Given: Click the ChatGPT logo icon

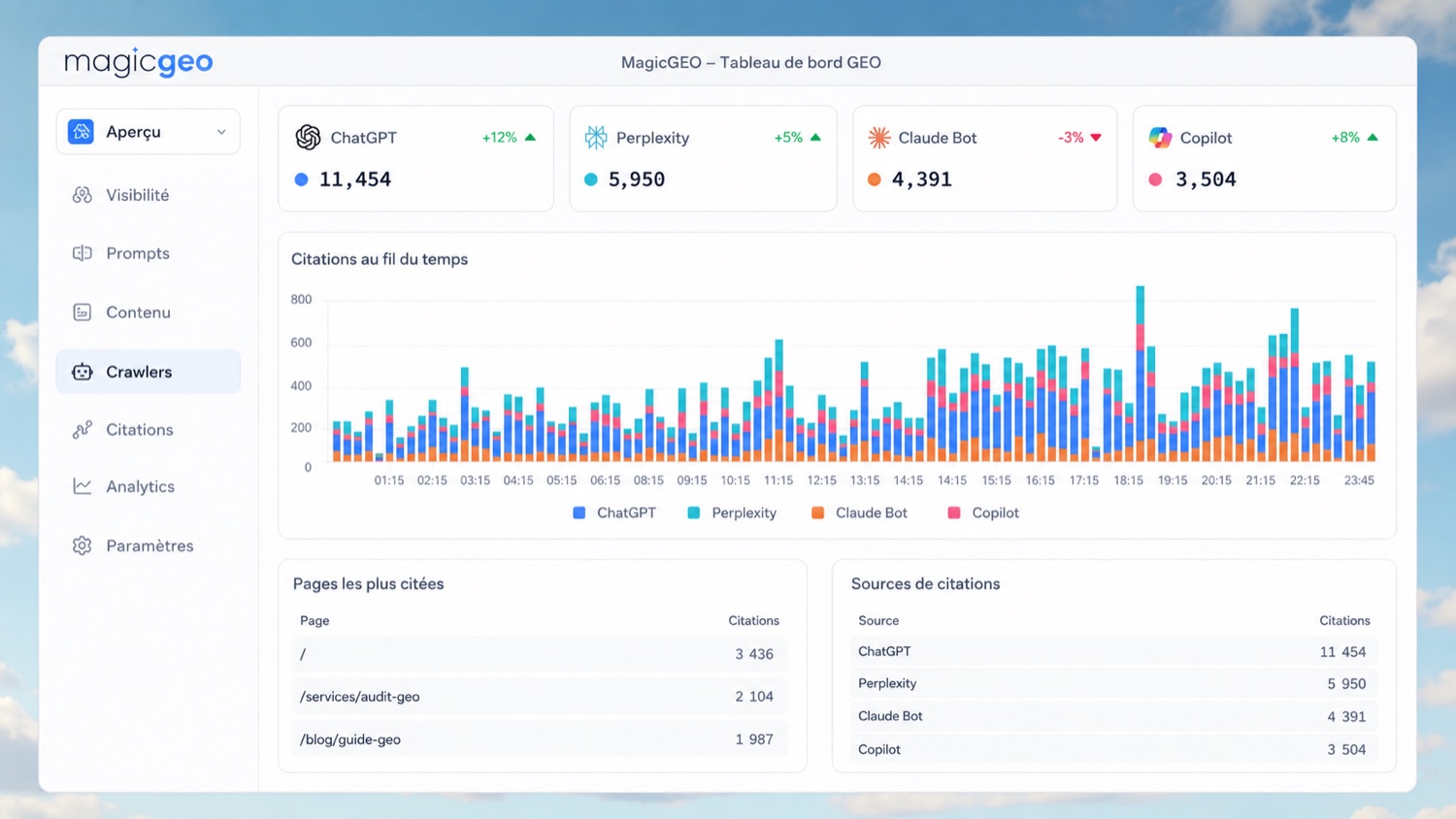Looking at the screenshot, I should click(308, 138).
